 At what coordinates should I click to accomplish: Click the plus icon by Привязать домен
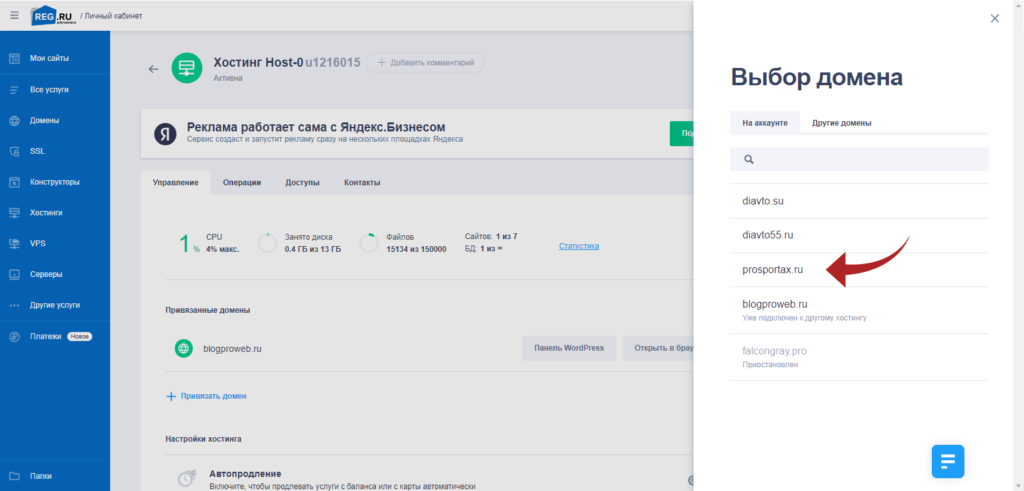pos(171,396)
